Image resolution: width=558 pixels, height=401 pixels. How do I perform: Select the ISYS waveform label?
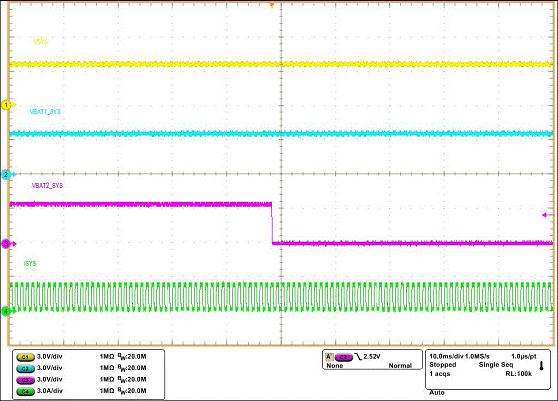point(30,264)
